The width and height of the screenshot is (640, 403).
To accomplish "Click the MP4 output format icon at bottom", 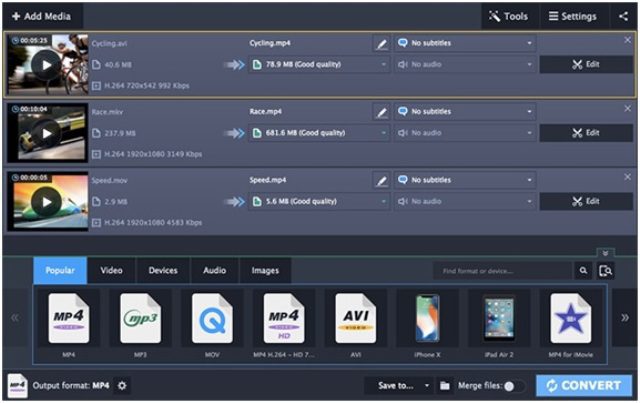I will coord(18,385).
